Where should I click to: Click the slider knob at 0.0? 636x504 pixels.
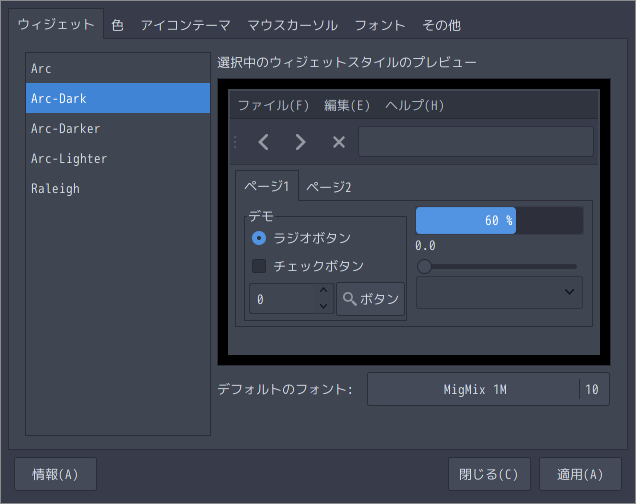pyautogui.click(x=424, y=266)
